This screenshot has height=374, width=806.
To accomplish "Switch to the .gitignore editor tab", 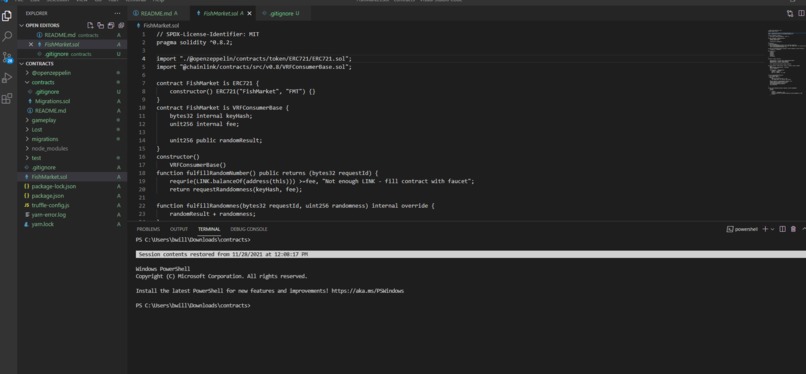I will 284,13.
